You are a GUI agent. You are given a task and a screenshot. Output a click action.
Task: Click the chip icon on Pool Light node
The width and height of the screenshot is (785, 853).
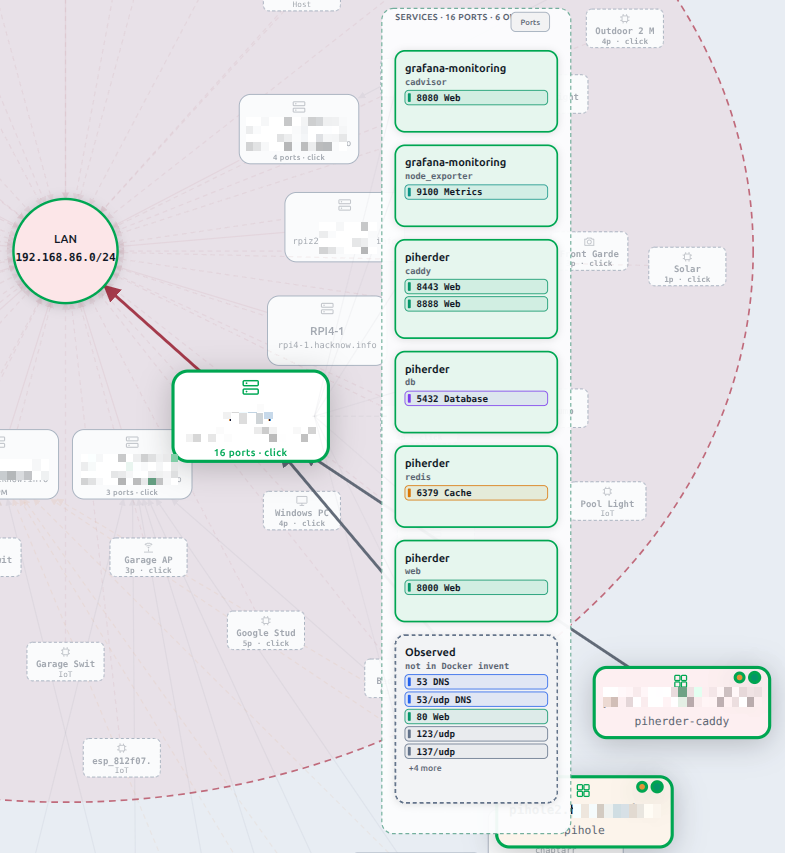(x=607, y=491)
